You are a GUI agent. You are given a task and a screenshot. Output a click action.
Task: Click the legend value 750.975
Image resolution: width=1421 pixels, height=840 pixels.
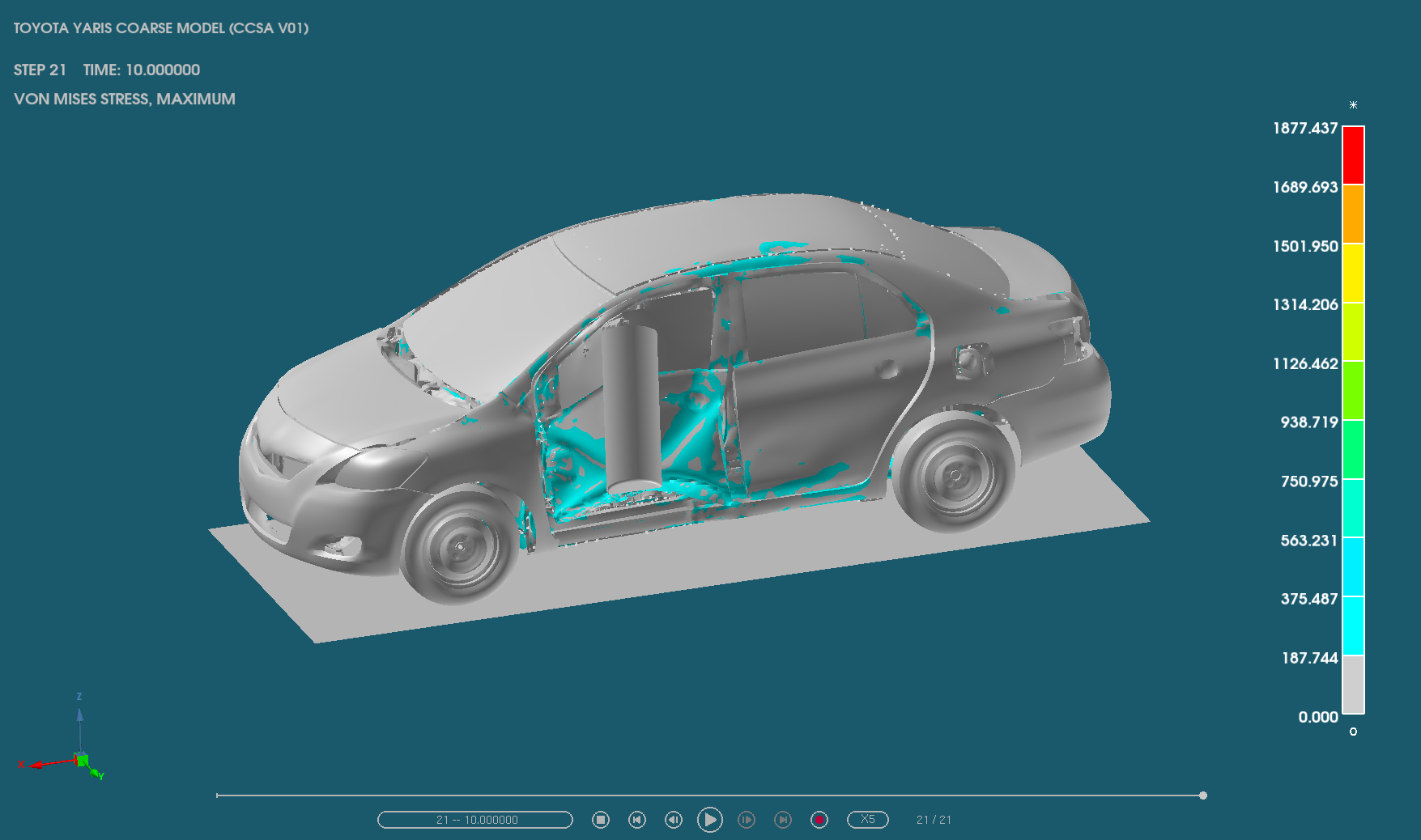tap(1309, 481)
